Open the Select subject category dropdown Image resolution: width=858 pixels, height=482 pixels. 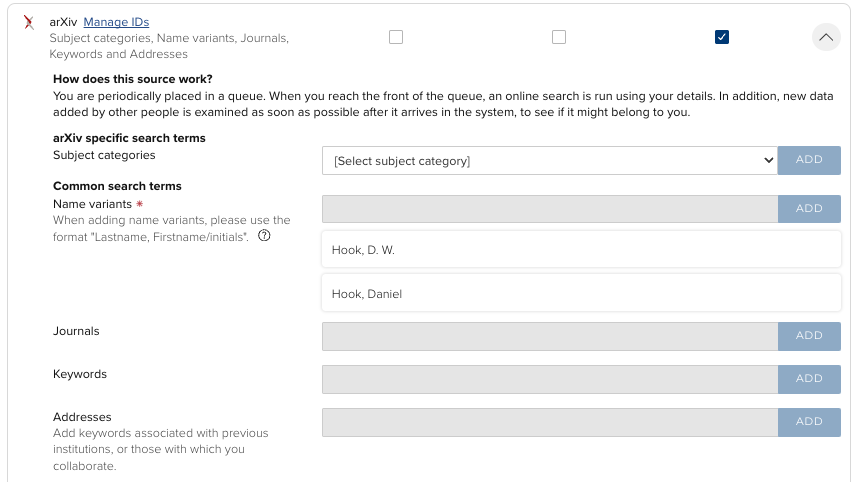point(549,160)
